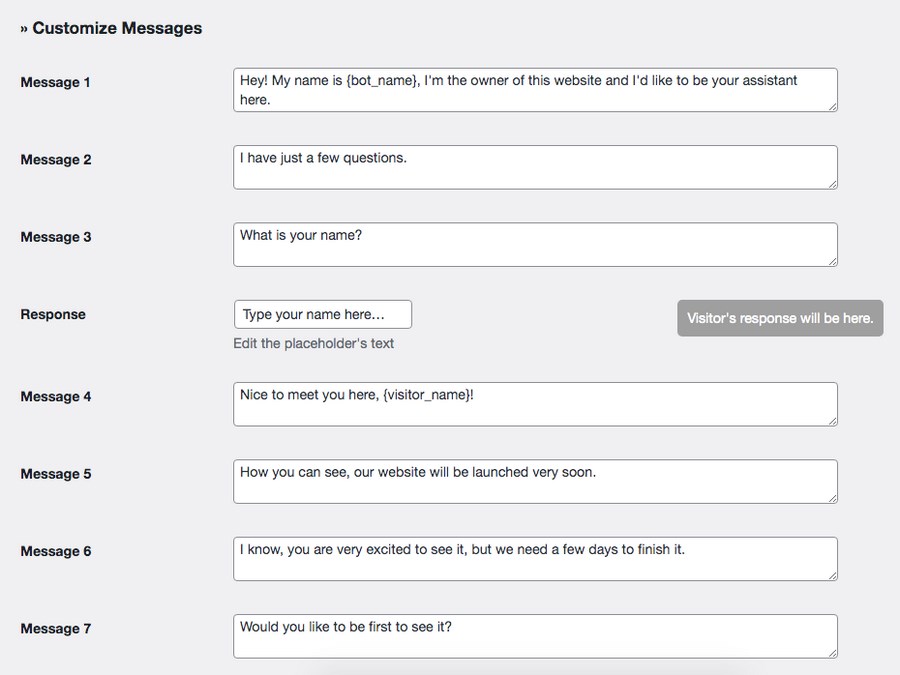Click the Message 5 text area

(x=535, y=482)
